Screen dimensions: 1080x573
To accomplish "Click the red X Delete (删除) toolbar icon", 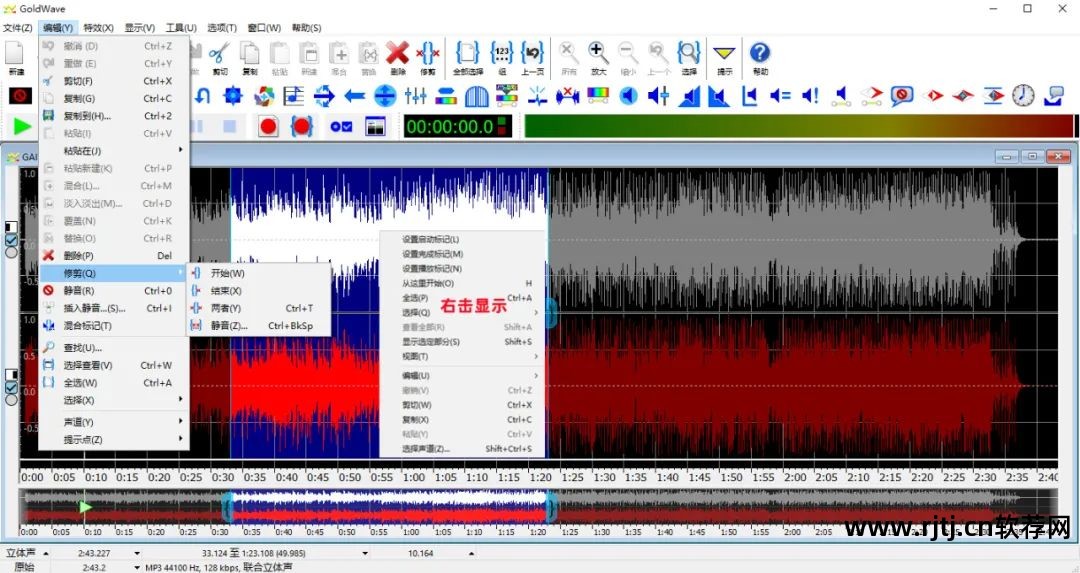I will pos(397,56).
